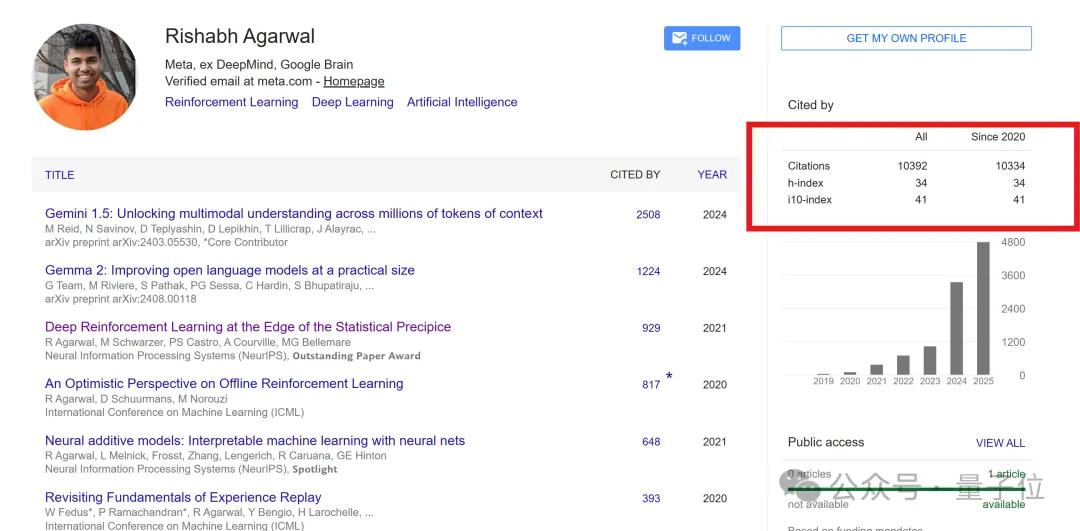
Task: Click the 2508 citation count
Action: point(648,214)
